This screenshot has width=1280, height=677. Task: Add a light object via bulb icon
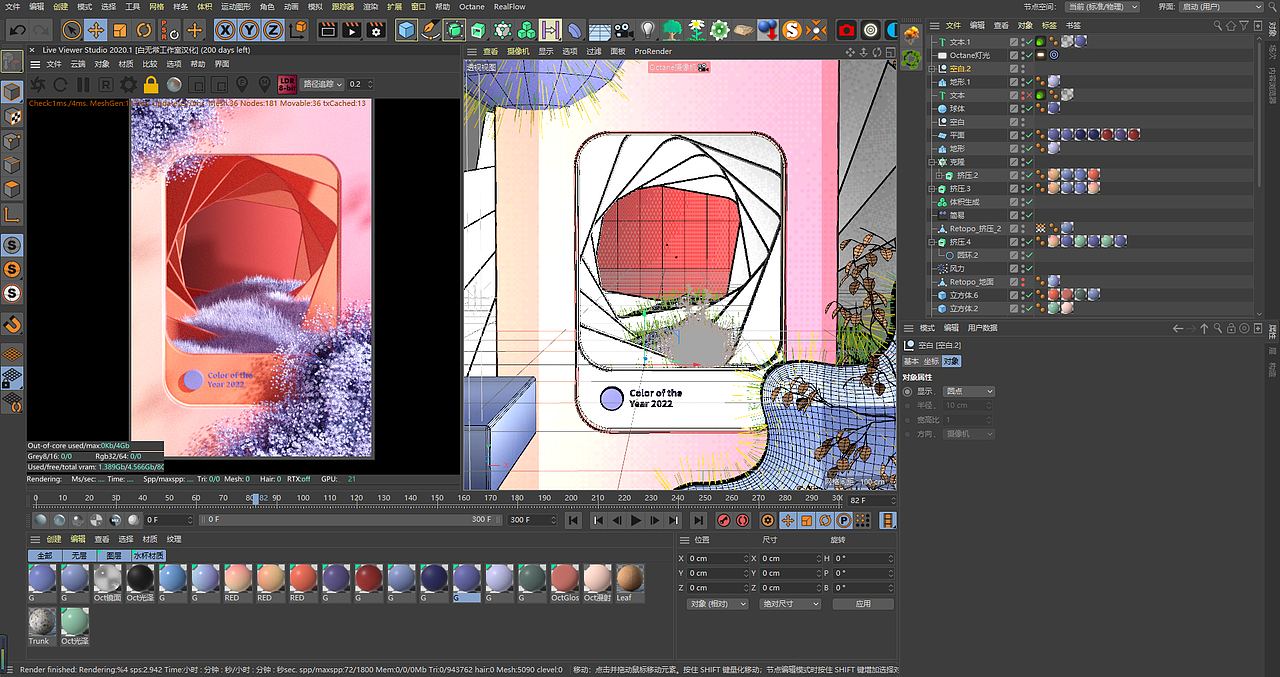point(648,30)
